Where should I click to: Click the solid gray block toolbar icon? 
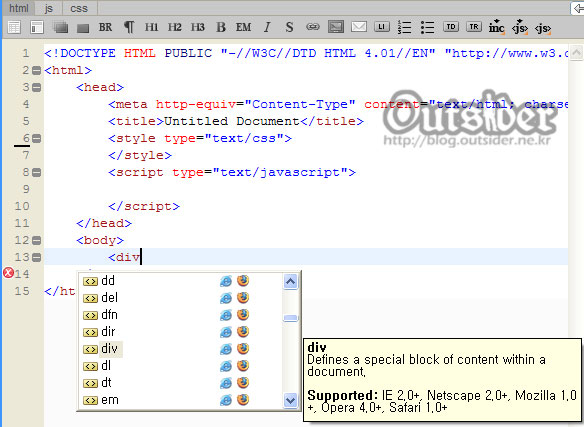pyautogui.click(x=83, y=28)
